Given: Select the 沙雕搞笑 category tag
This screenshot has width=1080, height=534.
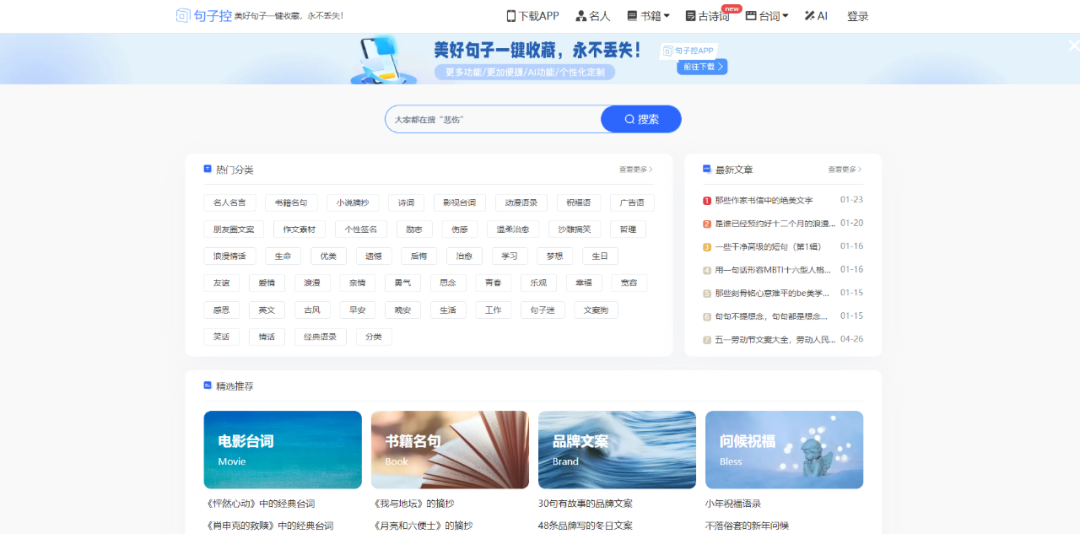Looking at the screenshot, I should [574, 229].
